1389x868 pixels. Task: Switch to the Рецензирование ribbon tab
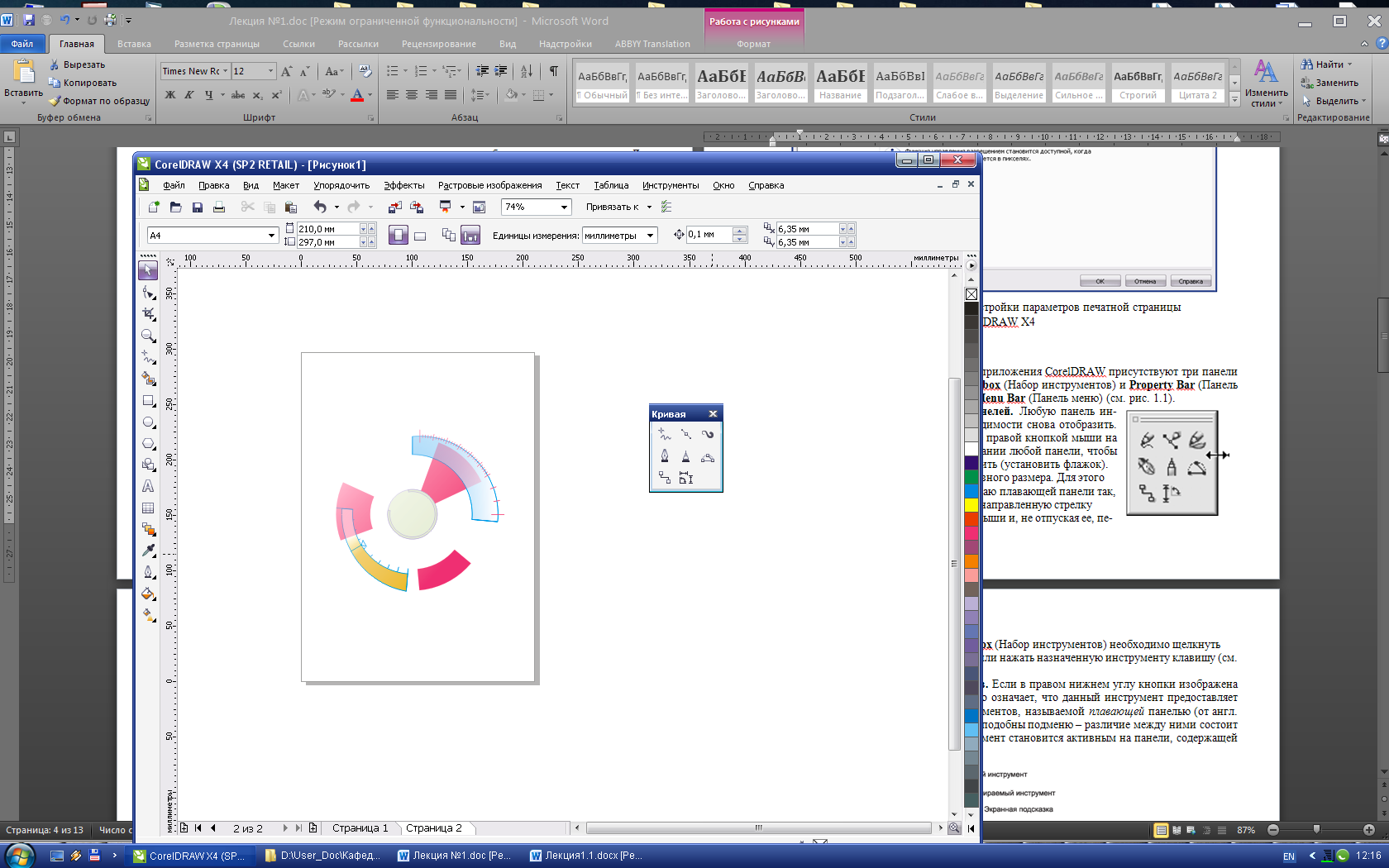pos(438,44)
